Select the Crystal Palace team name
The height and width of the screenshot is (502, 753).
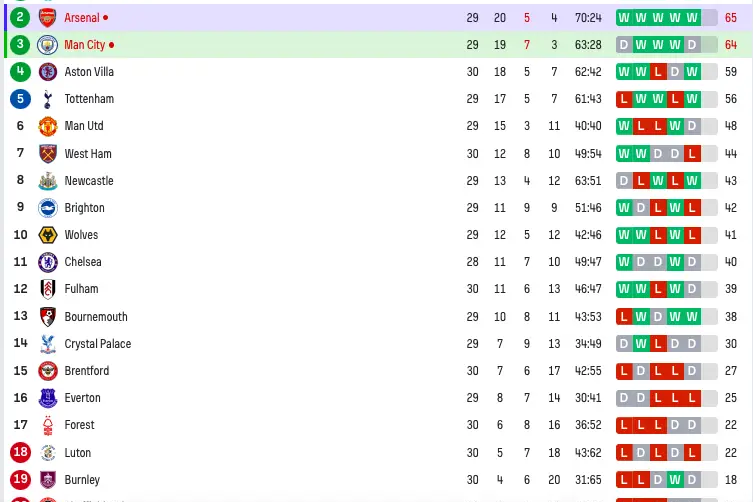(97, 344)
